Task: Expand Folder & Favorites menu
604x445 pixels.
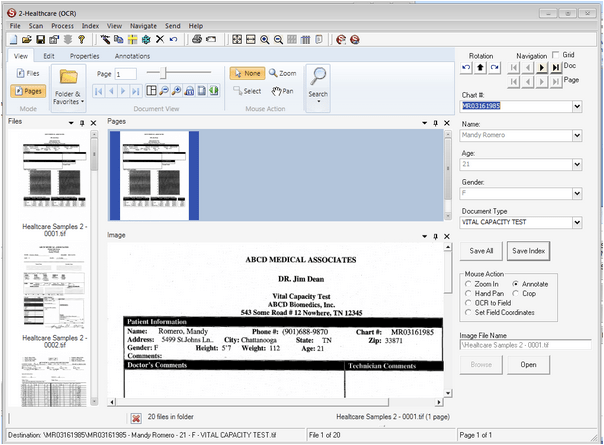Action: pos(68,87)
